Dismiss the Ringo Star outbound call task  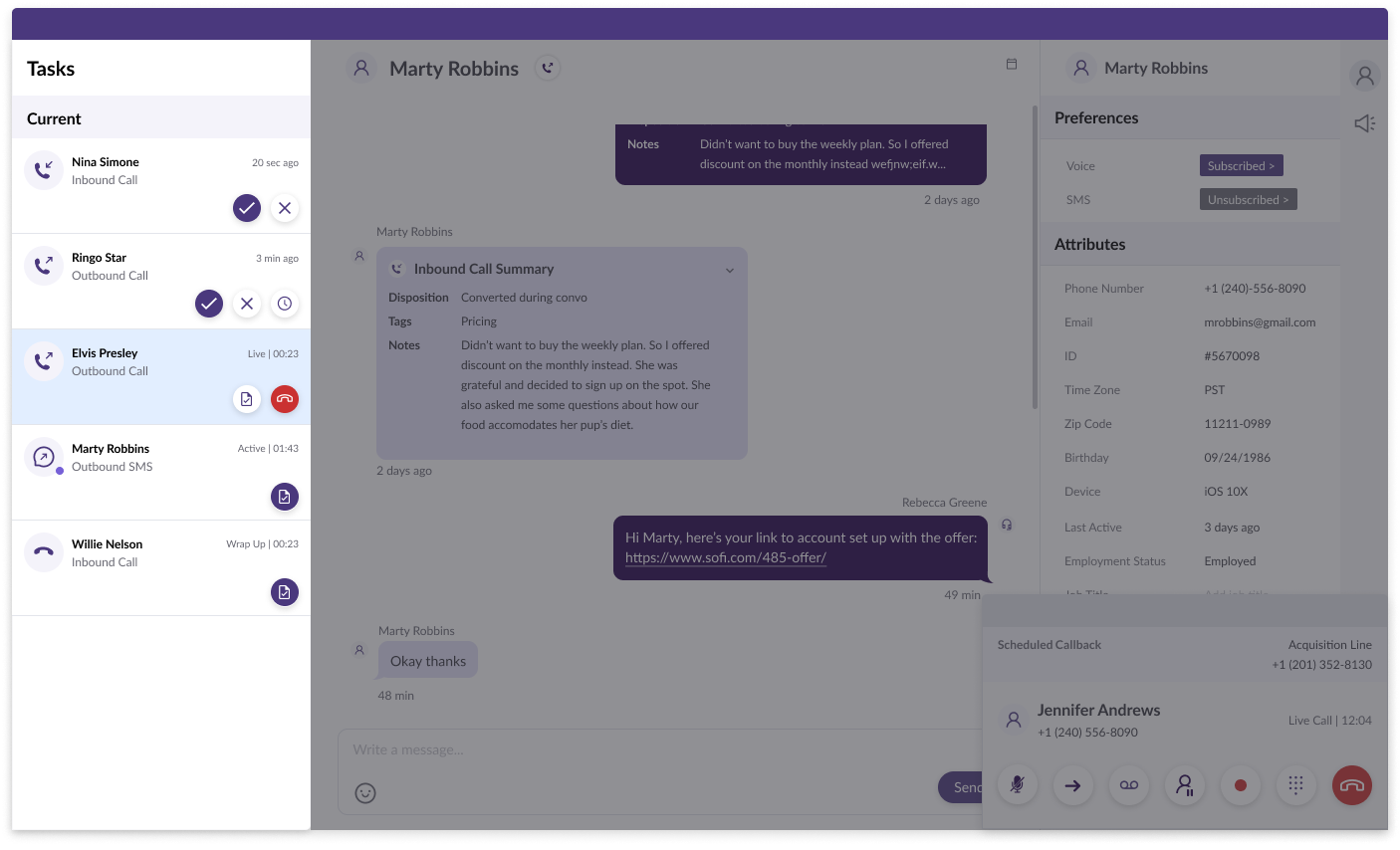click(x=247, y=304)
